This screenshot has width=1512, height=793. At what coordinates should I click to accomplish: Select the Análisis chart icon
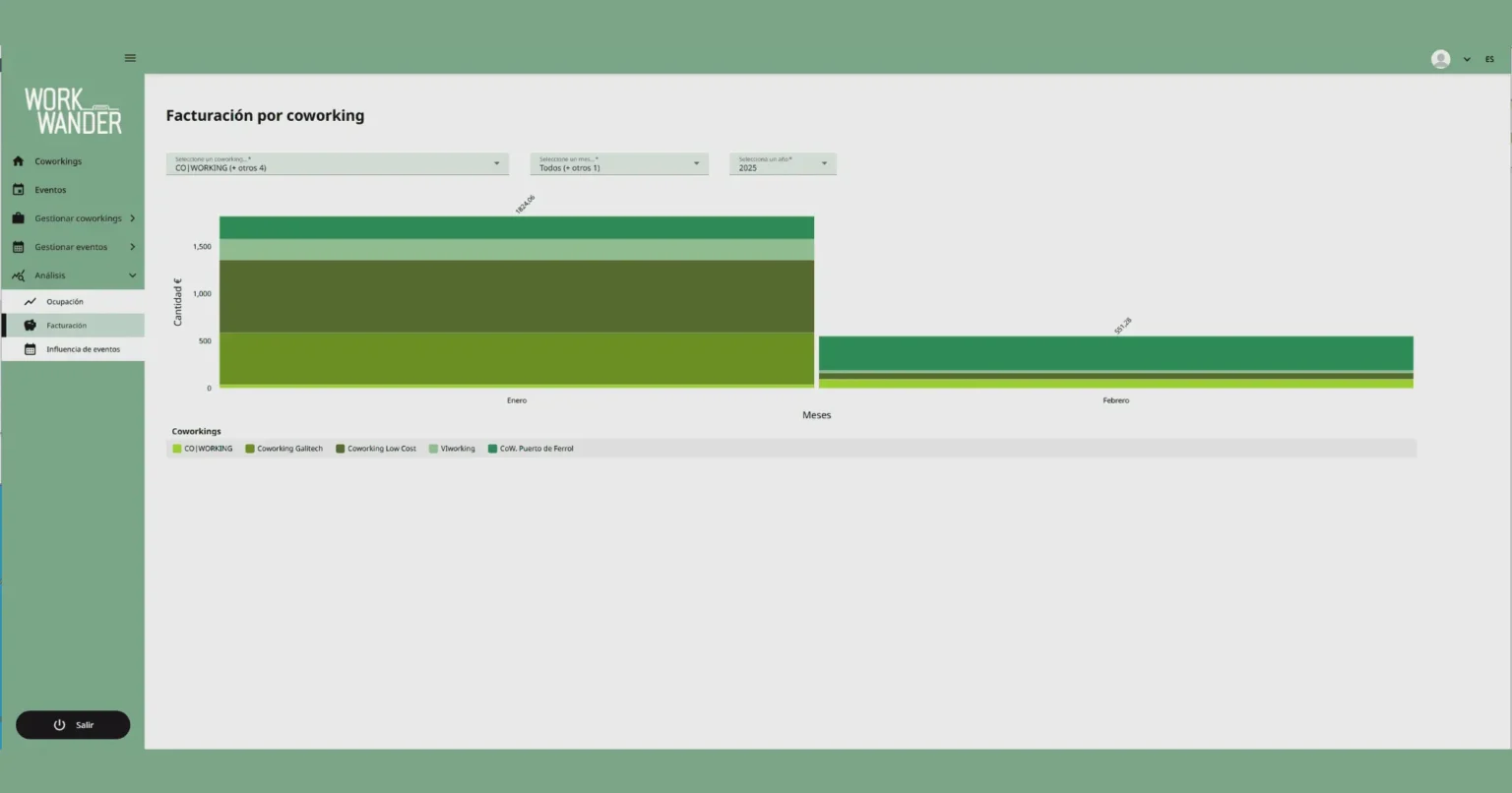(18, 274)
